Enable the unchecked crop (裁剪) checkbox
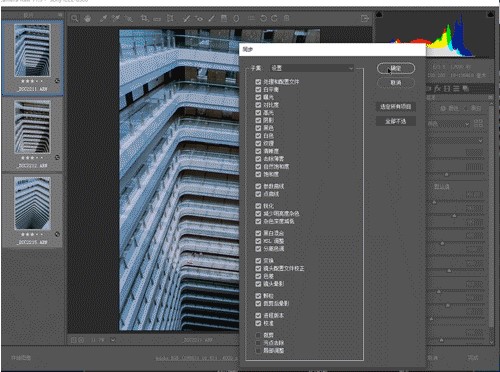500x372 pixels. tap(258, 335)
